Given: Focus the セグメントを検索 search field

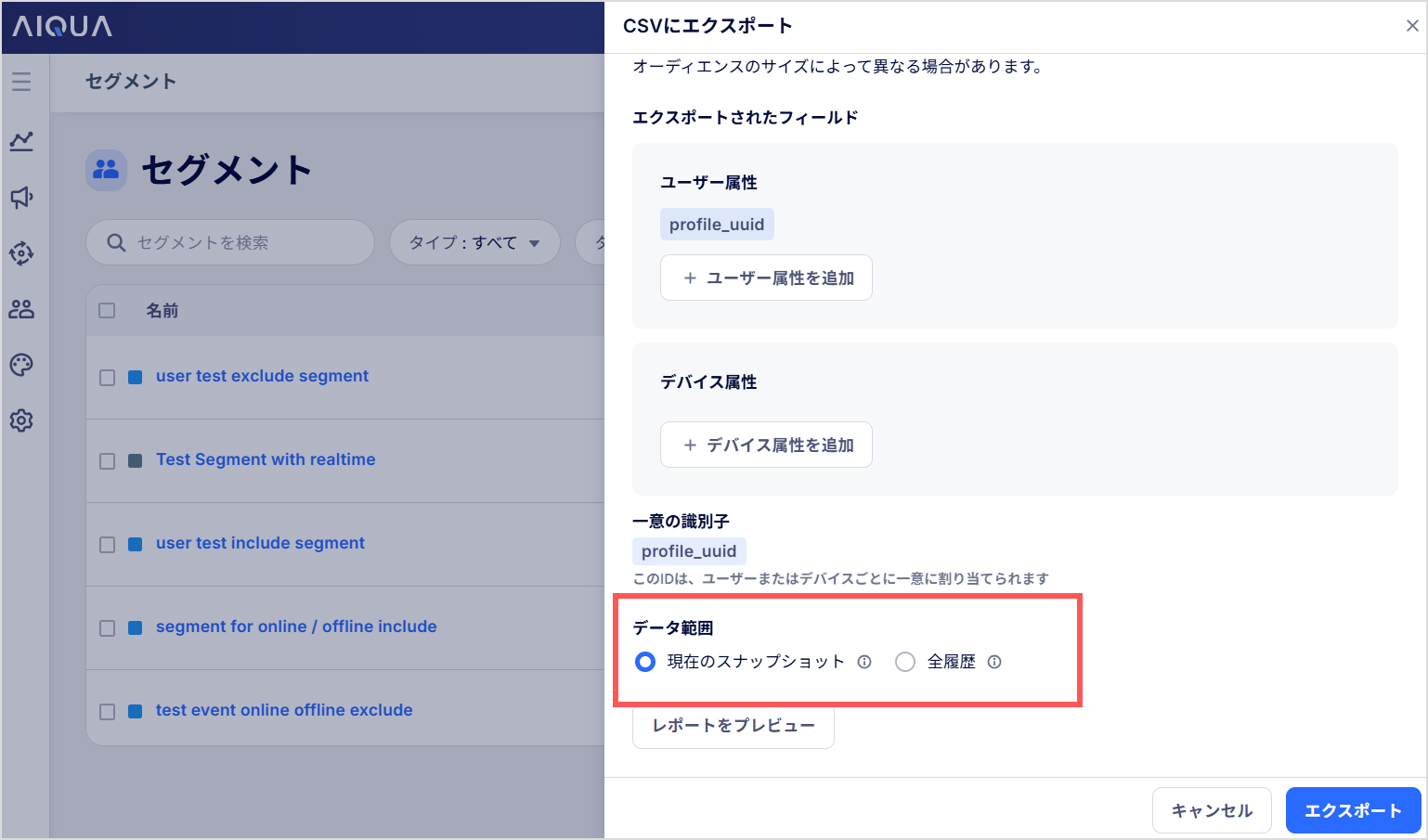Looking at the screenshot, I should pyautogui.click(x=230, y=242).
